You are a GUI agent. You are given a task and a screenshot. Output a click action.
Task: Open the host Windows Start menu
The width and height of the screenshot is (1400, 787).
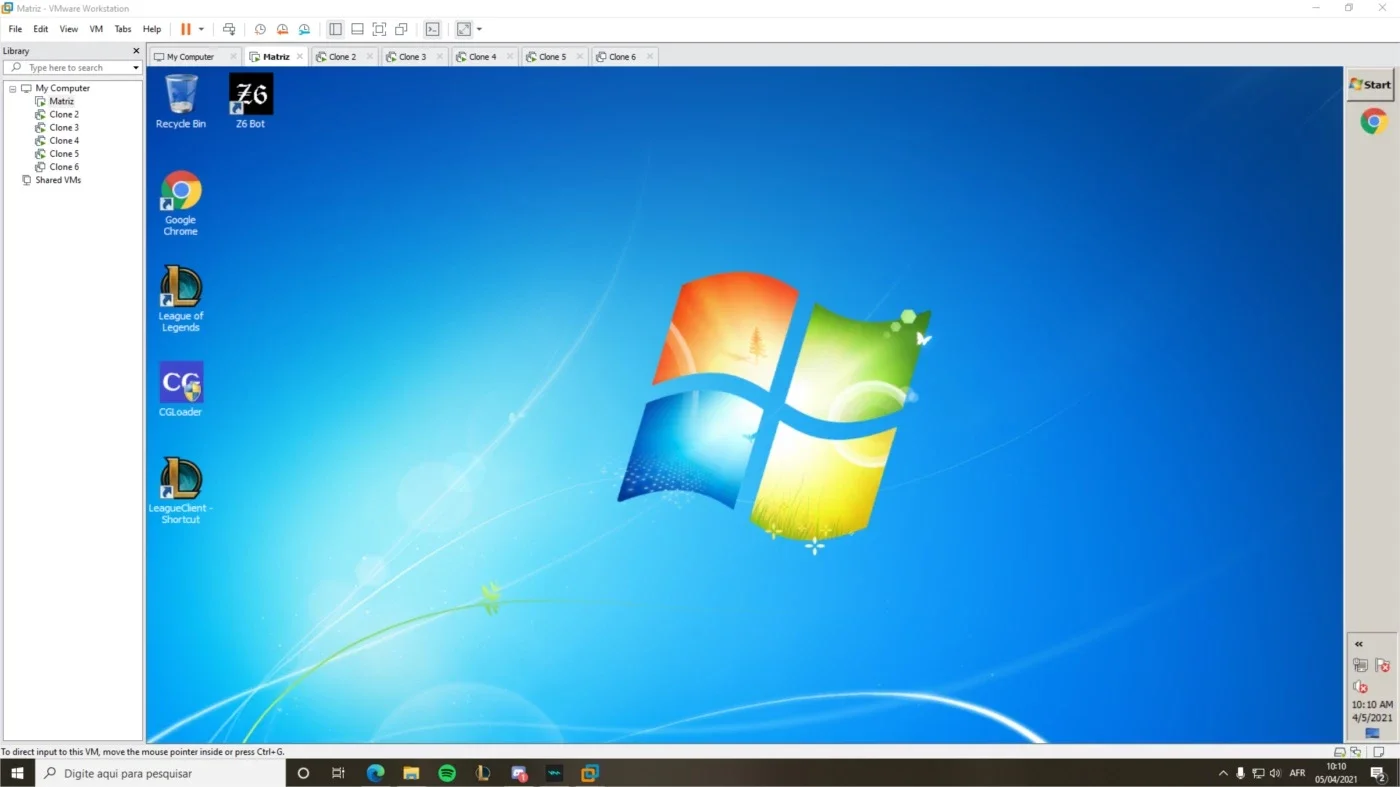[17, 773]
